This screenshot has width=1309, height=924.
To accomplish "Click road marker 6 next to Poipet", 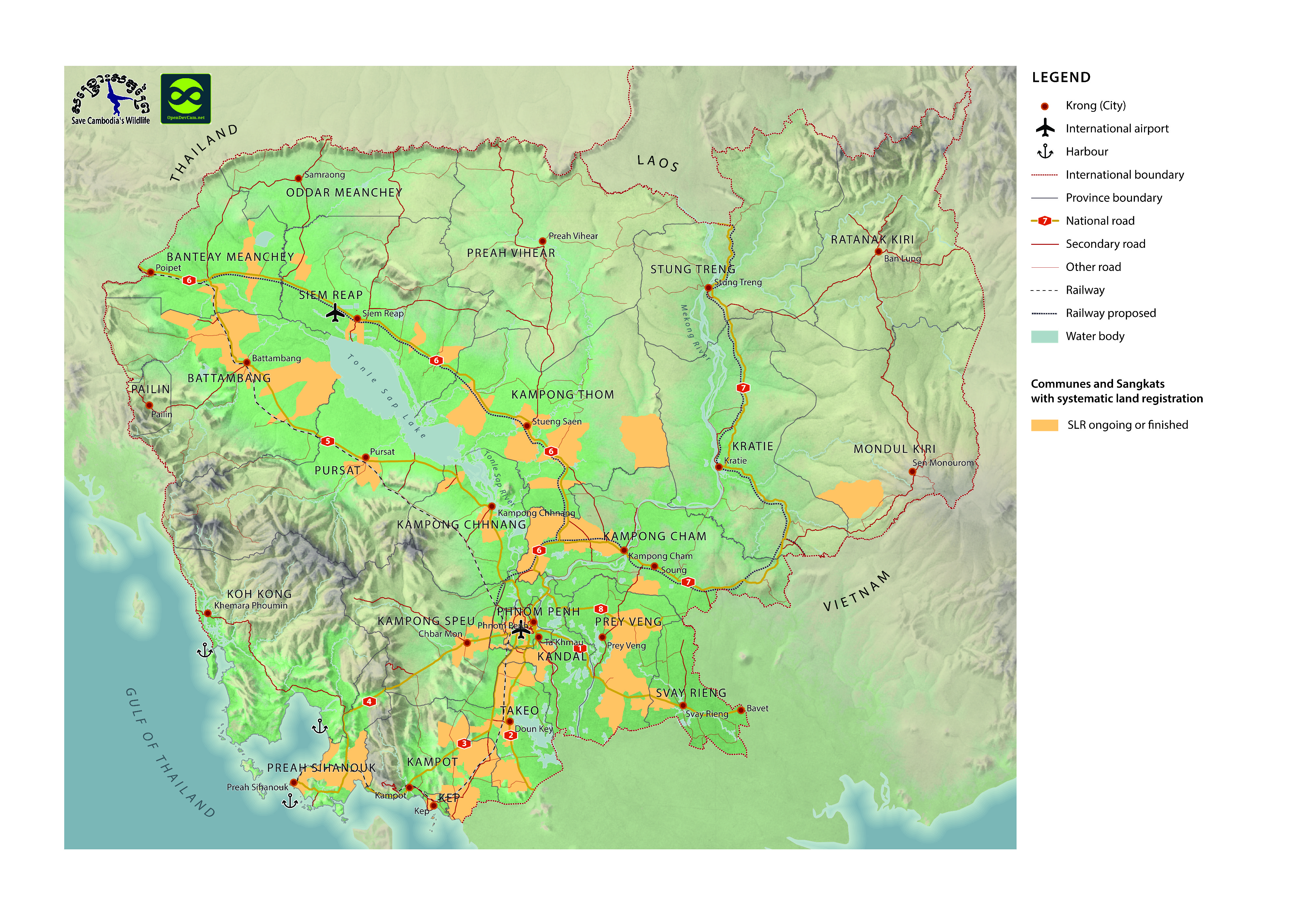I will (x=189, y=280).
